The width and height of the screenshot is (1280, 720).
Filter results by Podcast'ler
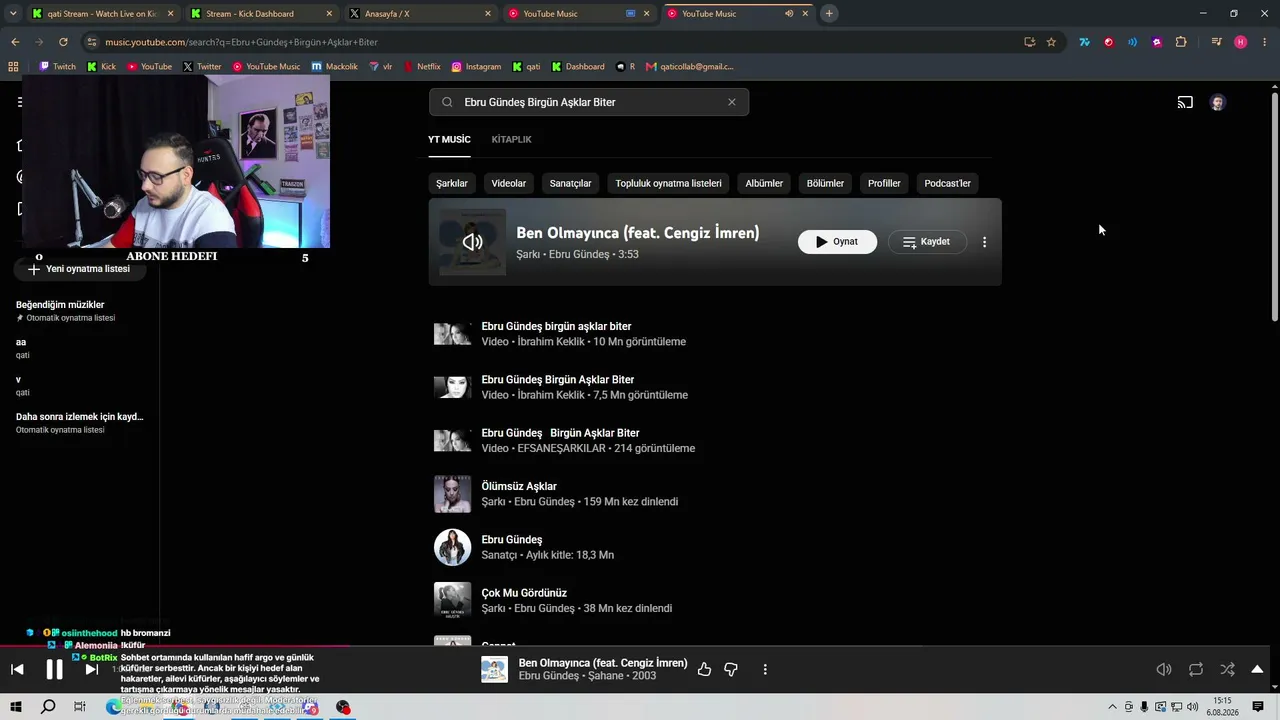click(947, 183)
